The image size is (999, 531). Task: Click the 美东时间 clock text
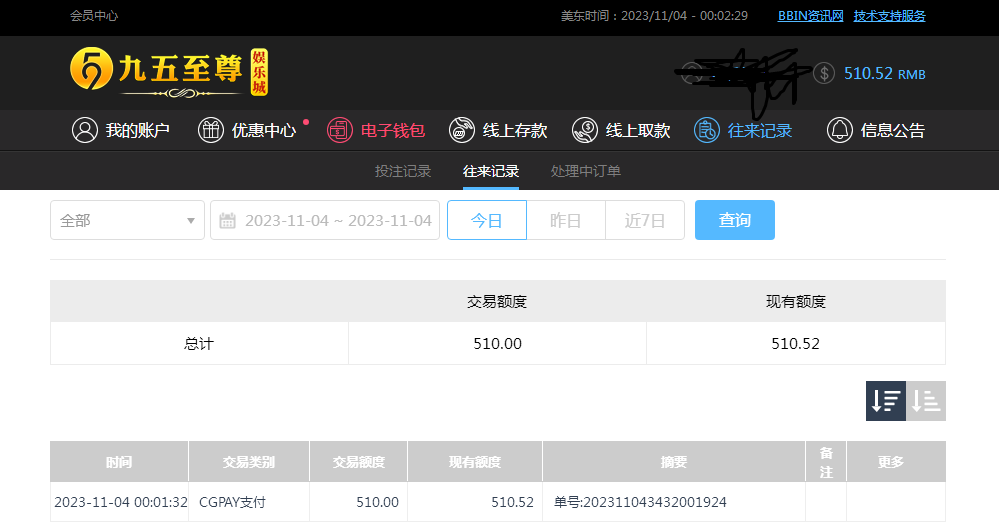click(654, 16)
